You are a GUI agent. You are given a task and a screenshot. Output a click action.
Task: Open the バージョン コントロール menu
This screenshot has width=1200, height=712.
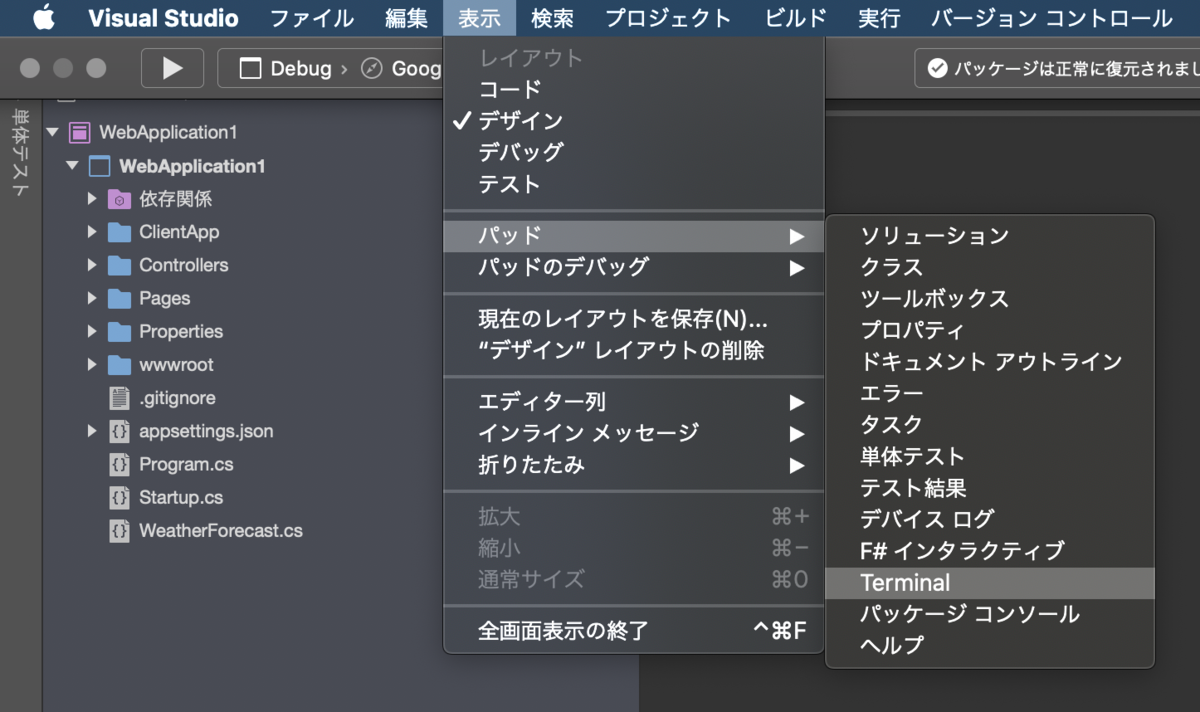click(x=1051, y=18)
